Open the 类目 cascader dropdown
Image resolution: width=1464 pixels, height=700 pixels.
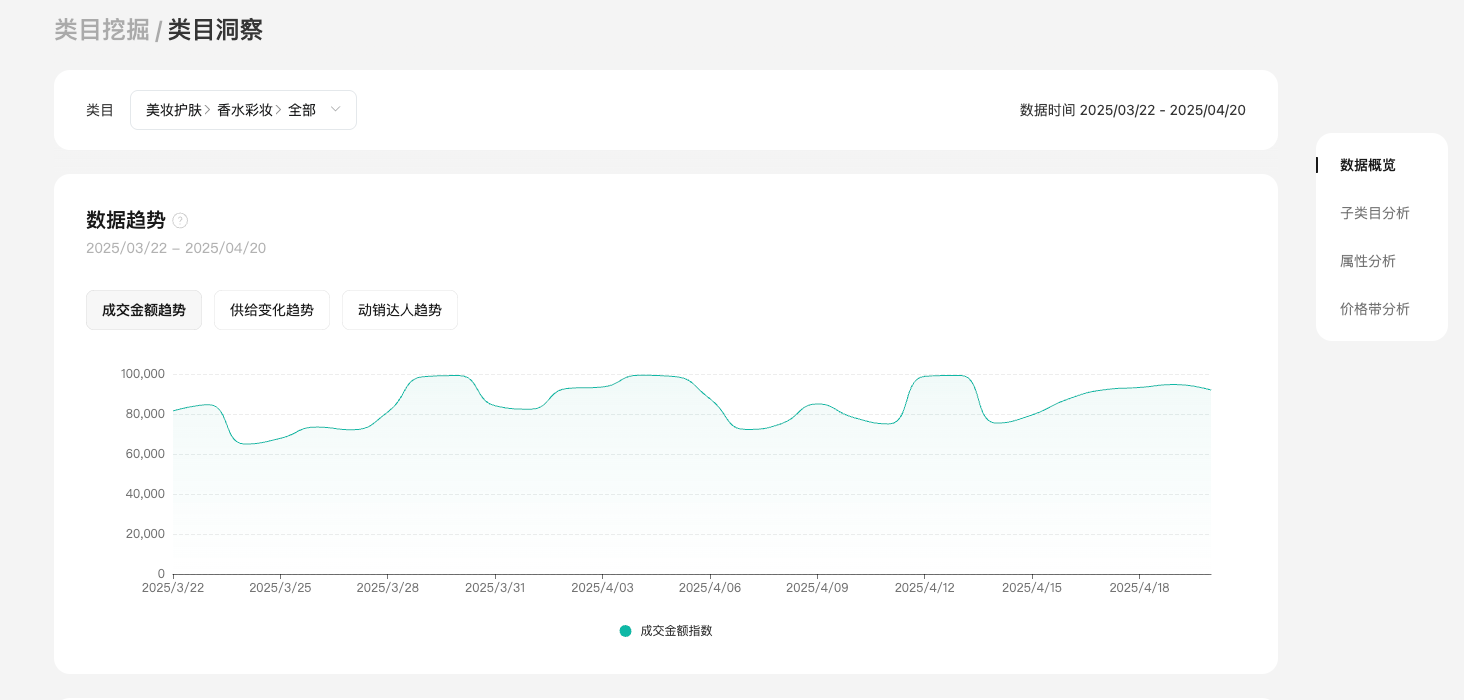point(243,110)
